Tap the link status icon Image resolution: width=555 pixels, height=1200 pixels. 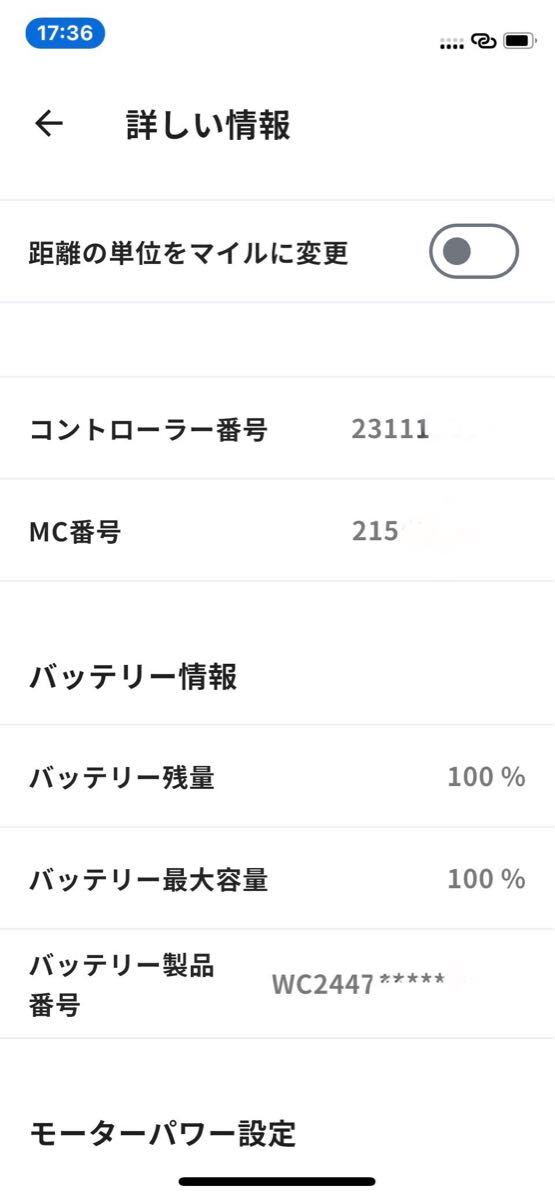point(484,41)
